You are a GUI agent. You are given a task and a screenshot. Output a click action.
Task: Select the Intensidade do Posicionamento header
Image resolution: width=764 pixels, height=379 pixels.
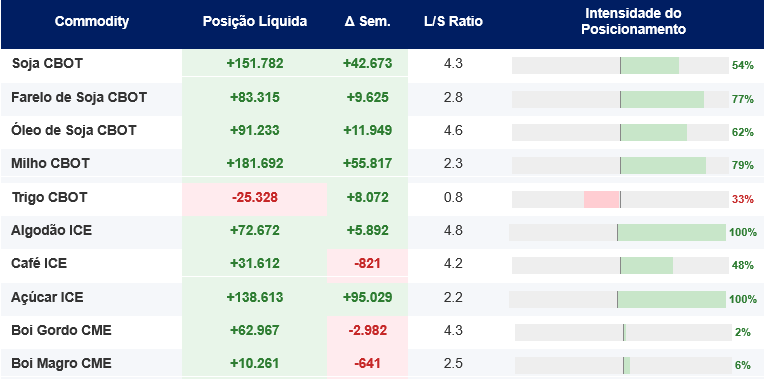coord(633,21)
